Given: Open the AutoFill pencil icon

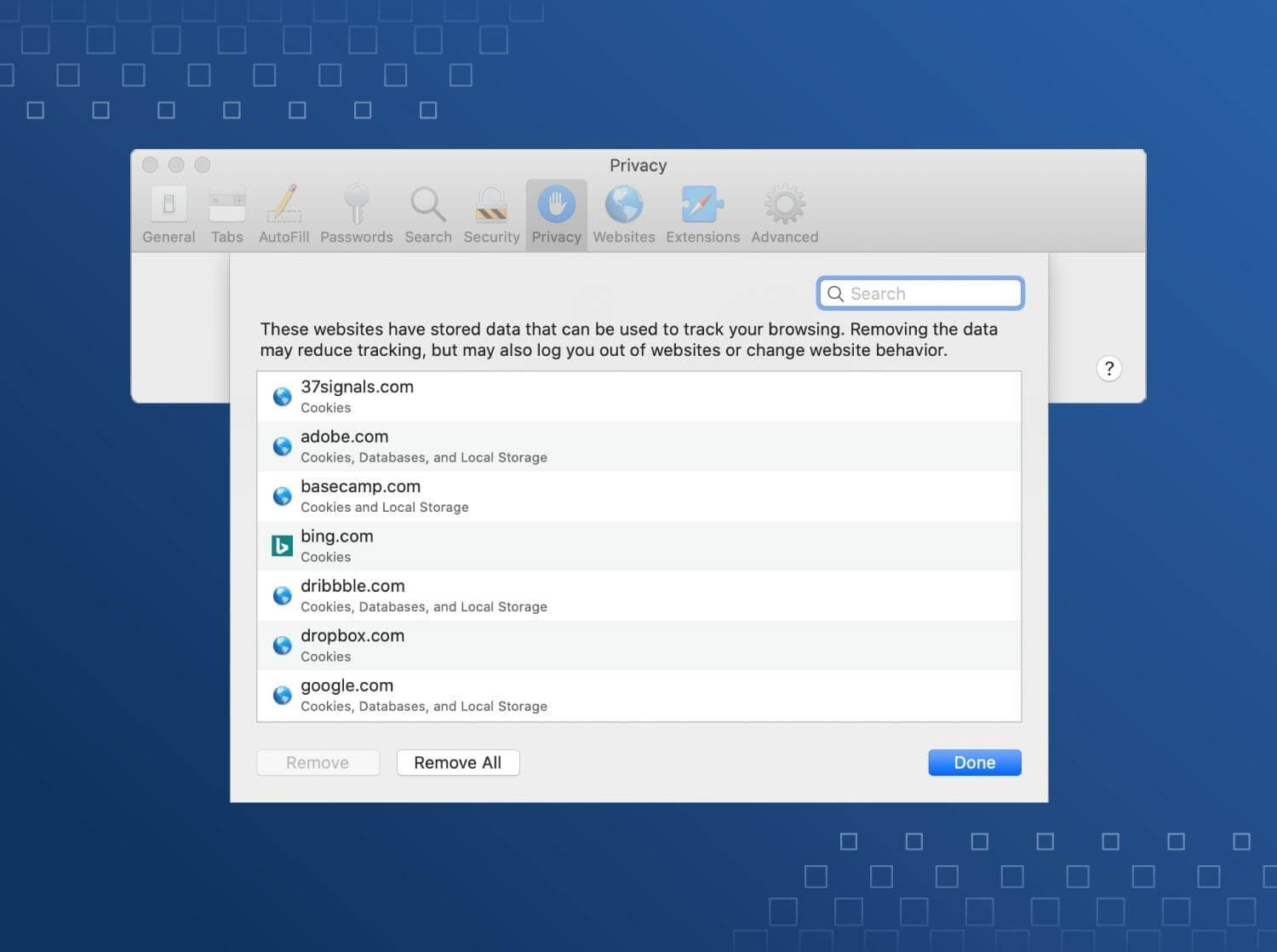Looking at the screenshot, I should (x=284, y=204).
